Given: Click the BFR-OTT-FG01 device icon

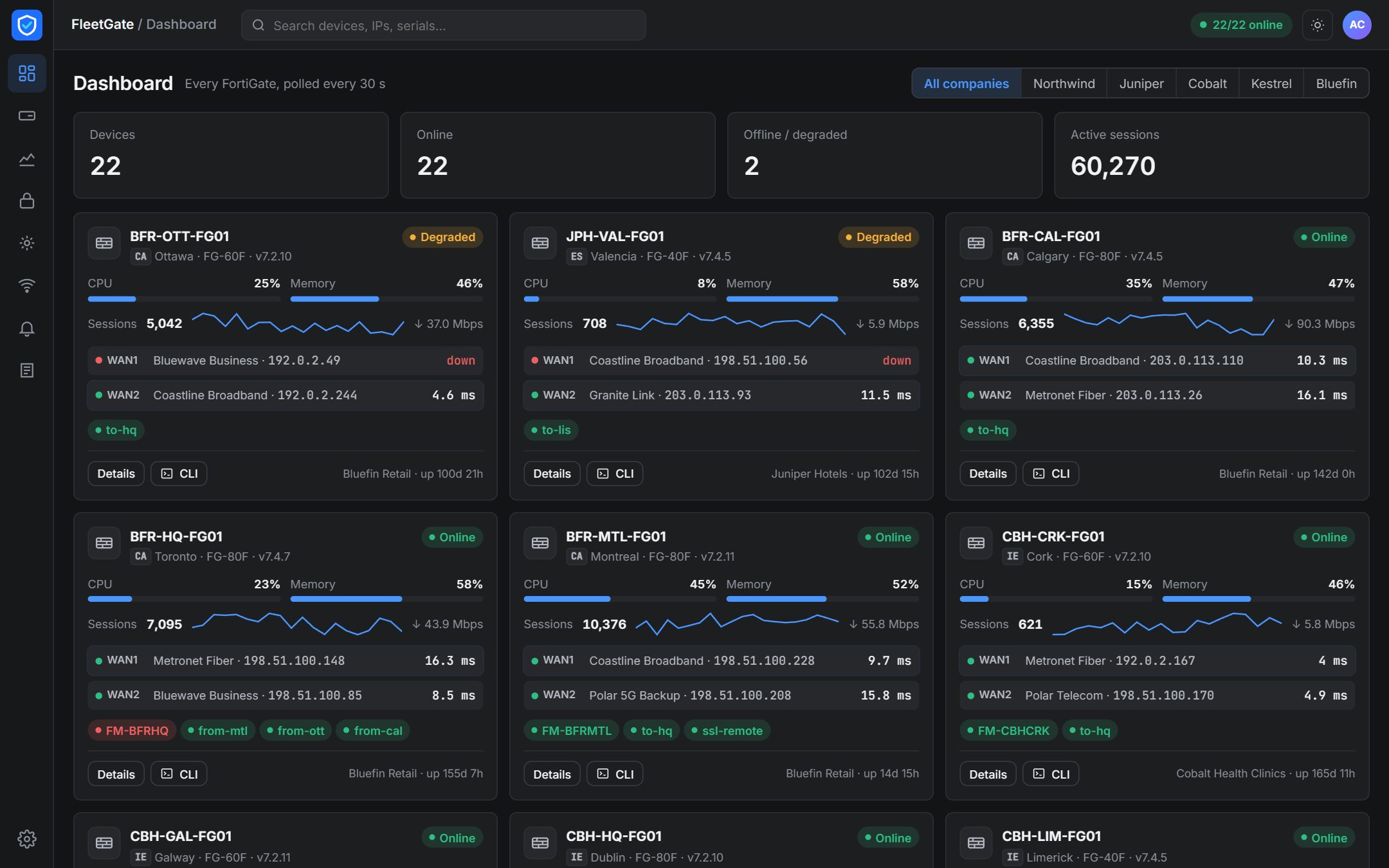Looking at the screenshot, I should pyautogui.click(x=104, y=243).
